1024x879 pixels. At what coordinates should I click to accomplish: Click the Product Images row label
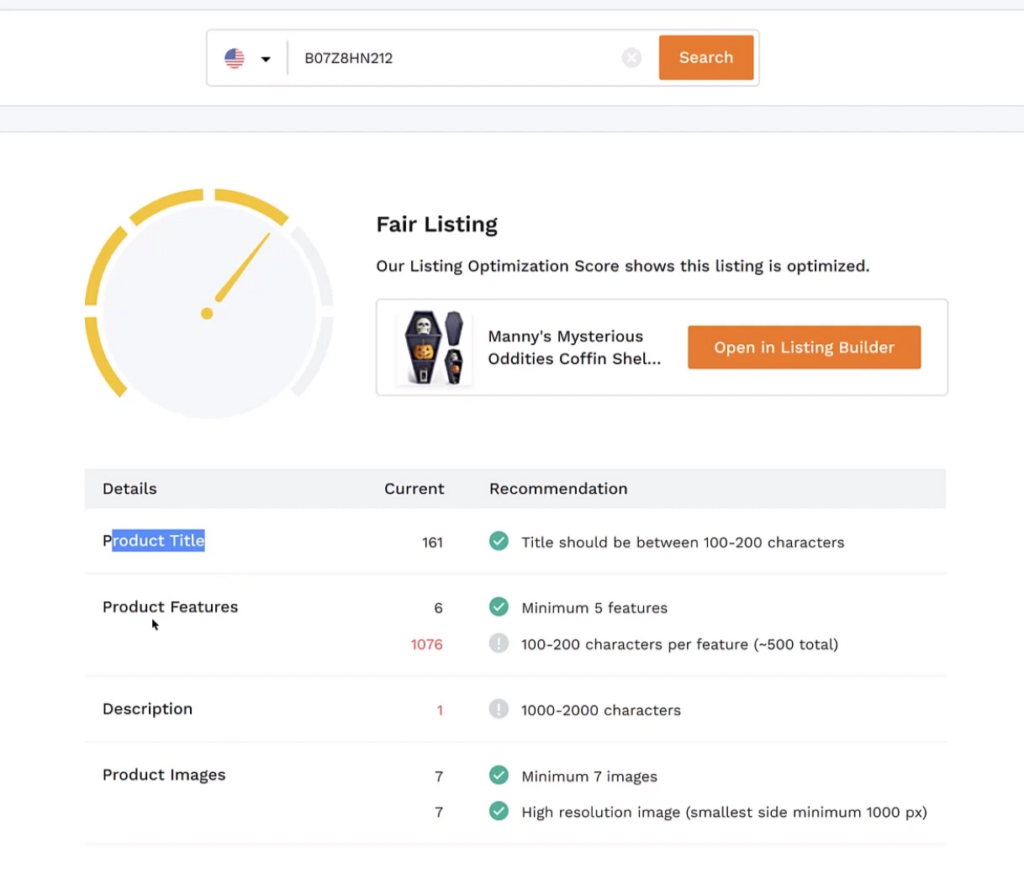[x=164, y=775]
